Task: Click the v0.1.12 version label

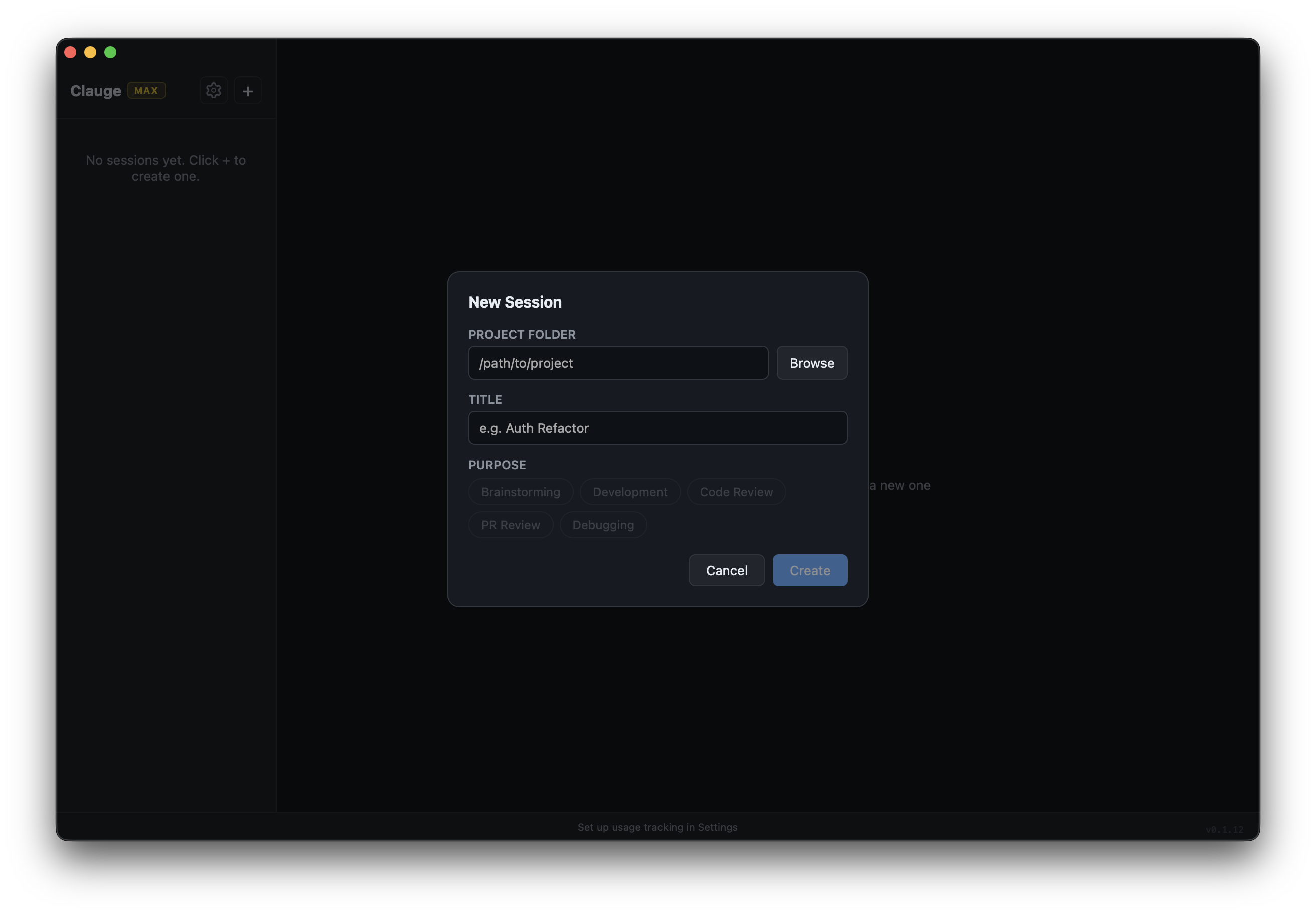Action: (1224, 829)
